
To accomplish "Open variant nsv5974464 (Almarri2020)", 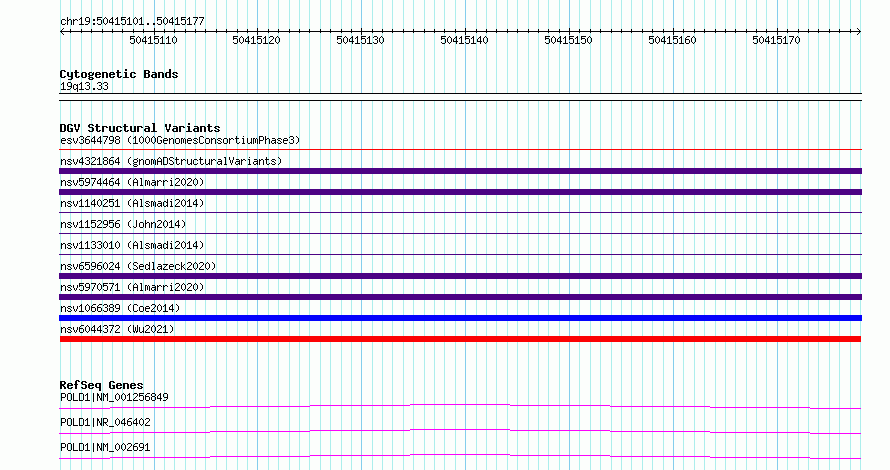I will [x=132, y=182].
